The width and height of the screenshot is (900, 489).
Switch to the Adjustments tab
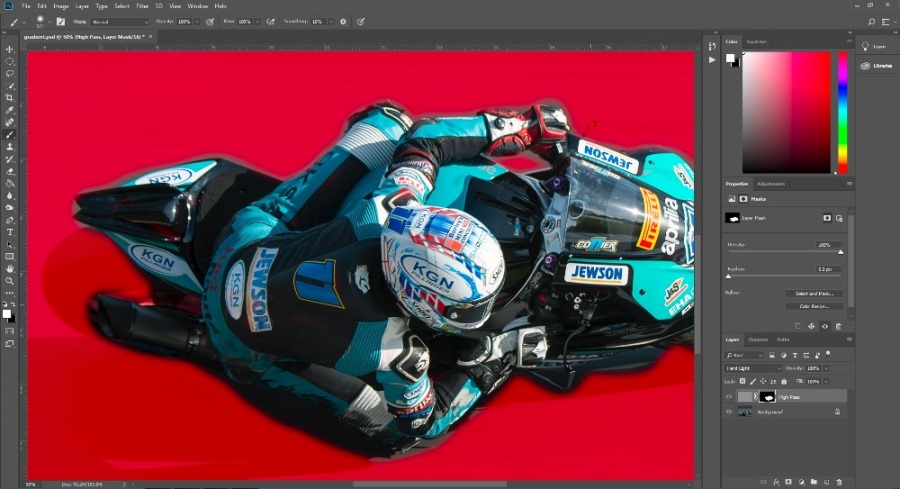(770, 184)
